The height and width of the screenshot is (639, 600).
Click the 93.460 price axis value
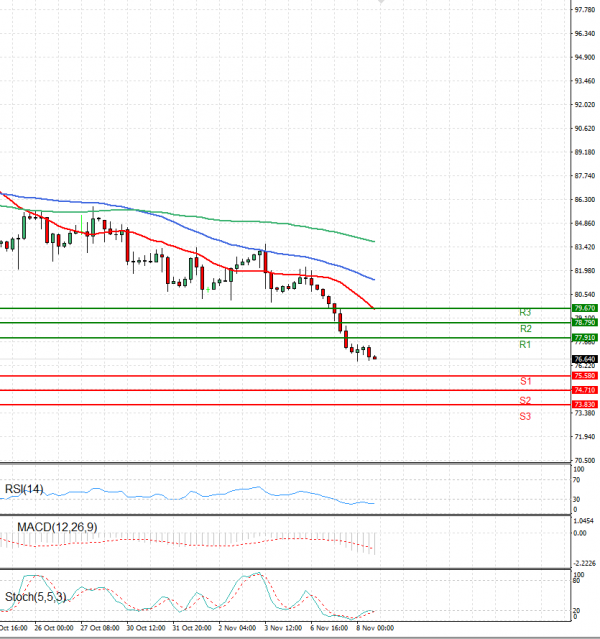click(x=585, y=81)
